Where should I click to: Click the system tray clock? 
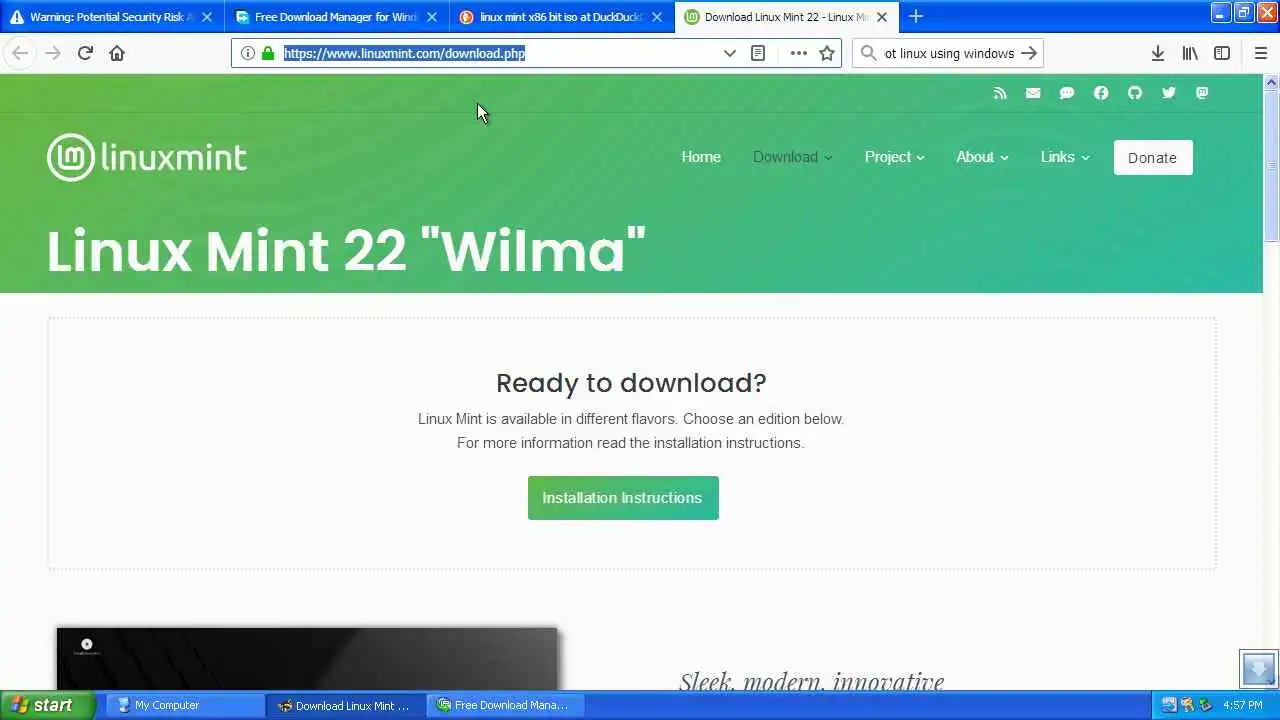(1243, 705)
